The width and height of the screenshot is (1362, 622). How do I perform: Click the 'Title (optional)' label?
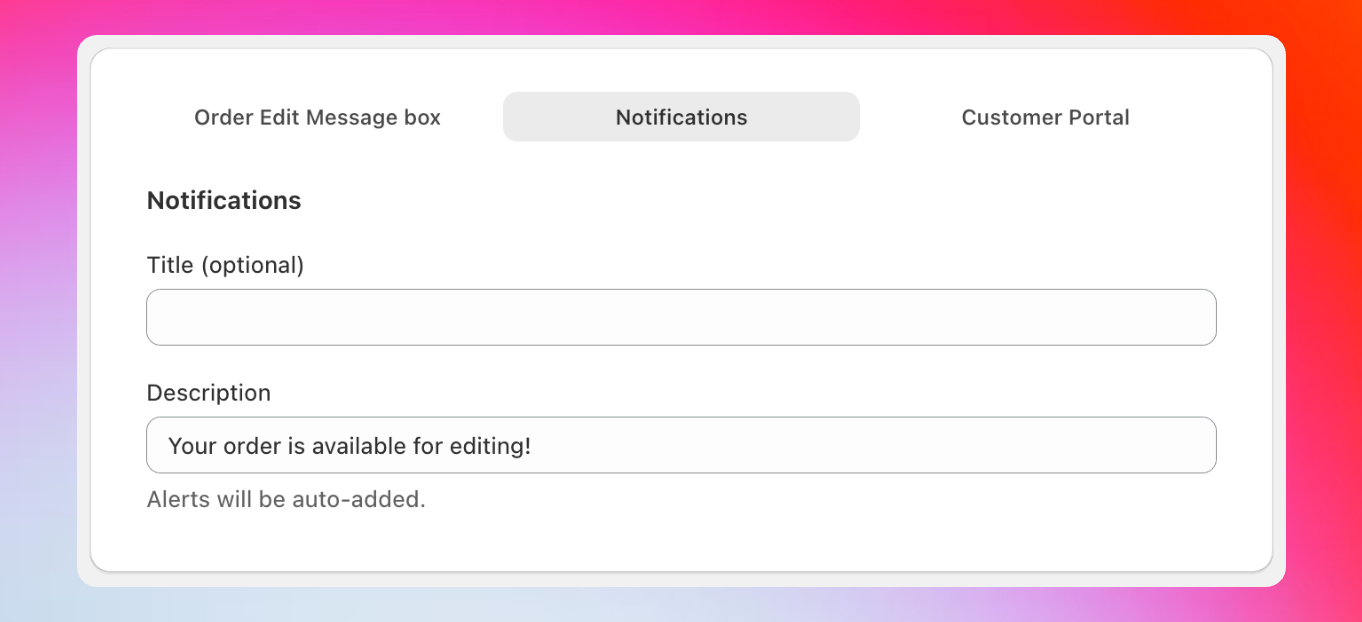225,264
